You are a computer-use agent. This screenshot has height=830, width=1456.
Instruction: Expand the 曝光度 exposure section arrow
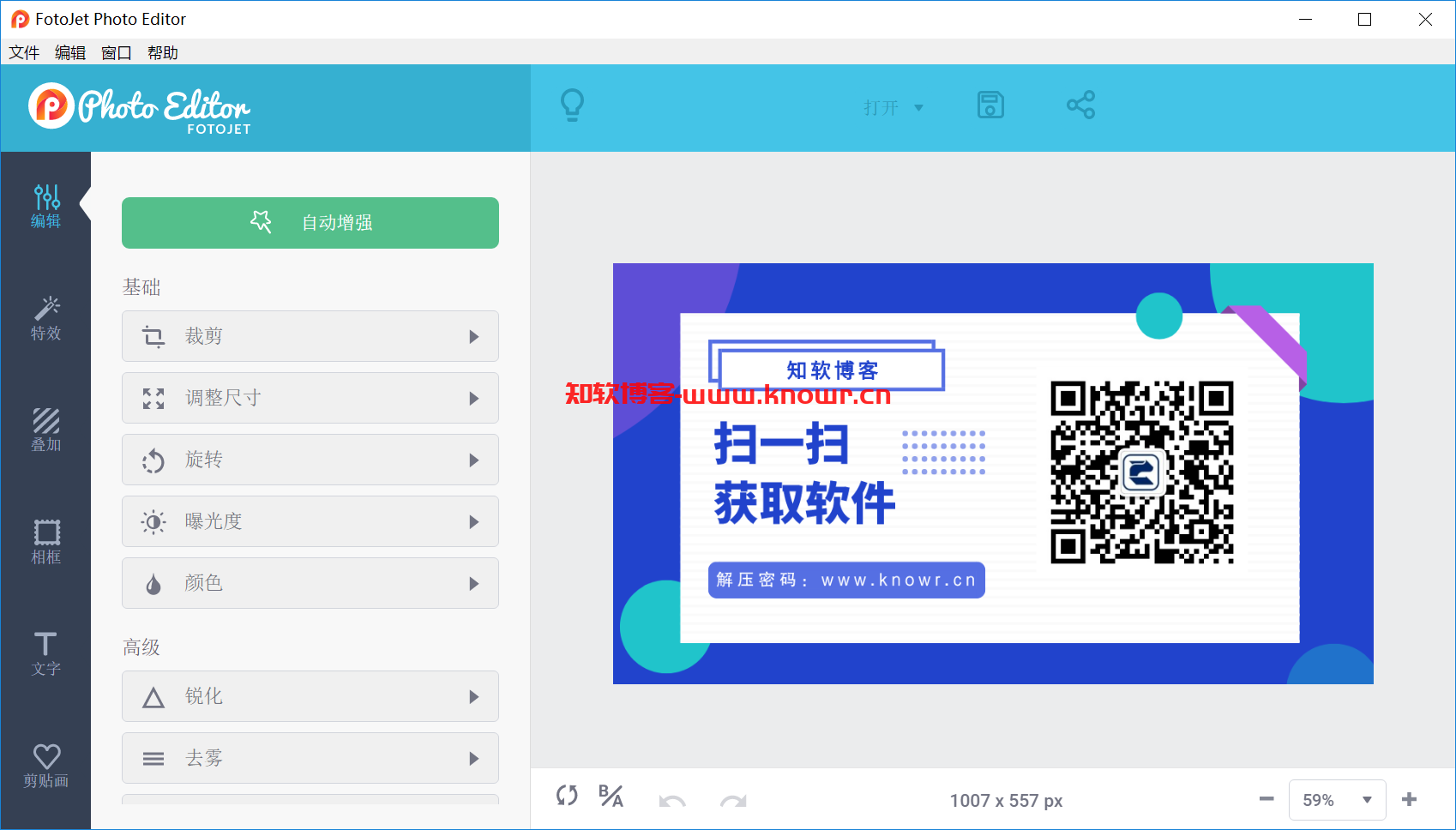pyautogui.click(x=474, y=522)
